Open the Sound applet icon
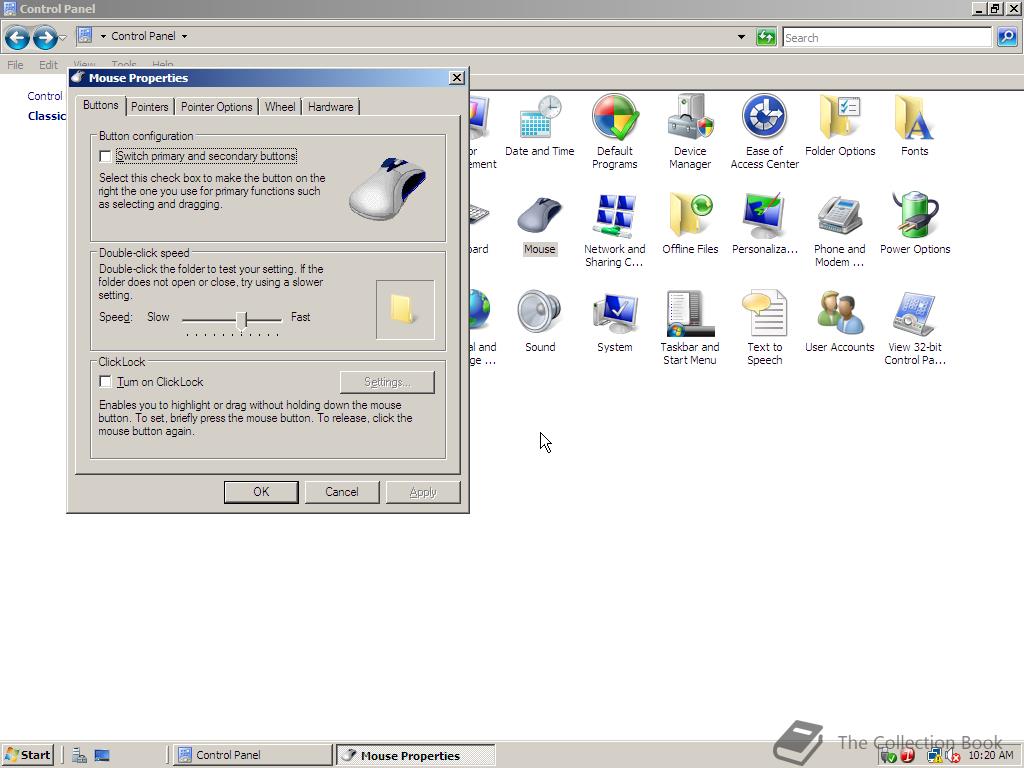 (x=539, y=323)
